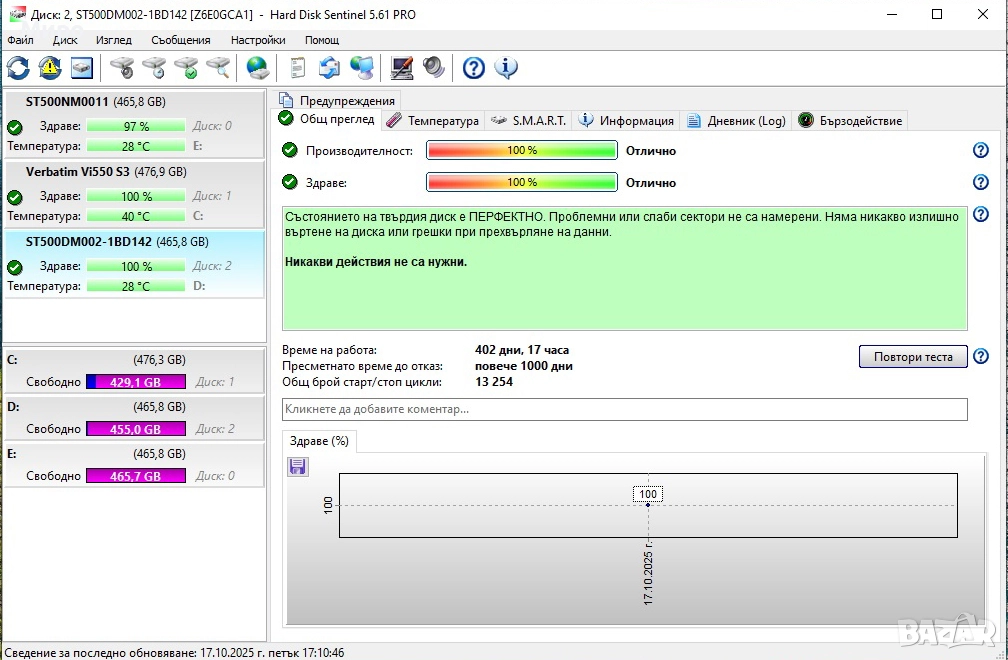Click the speaker sound toolbar icon
The width and height of the screenshot is (1008, 660).
[433, 68]
